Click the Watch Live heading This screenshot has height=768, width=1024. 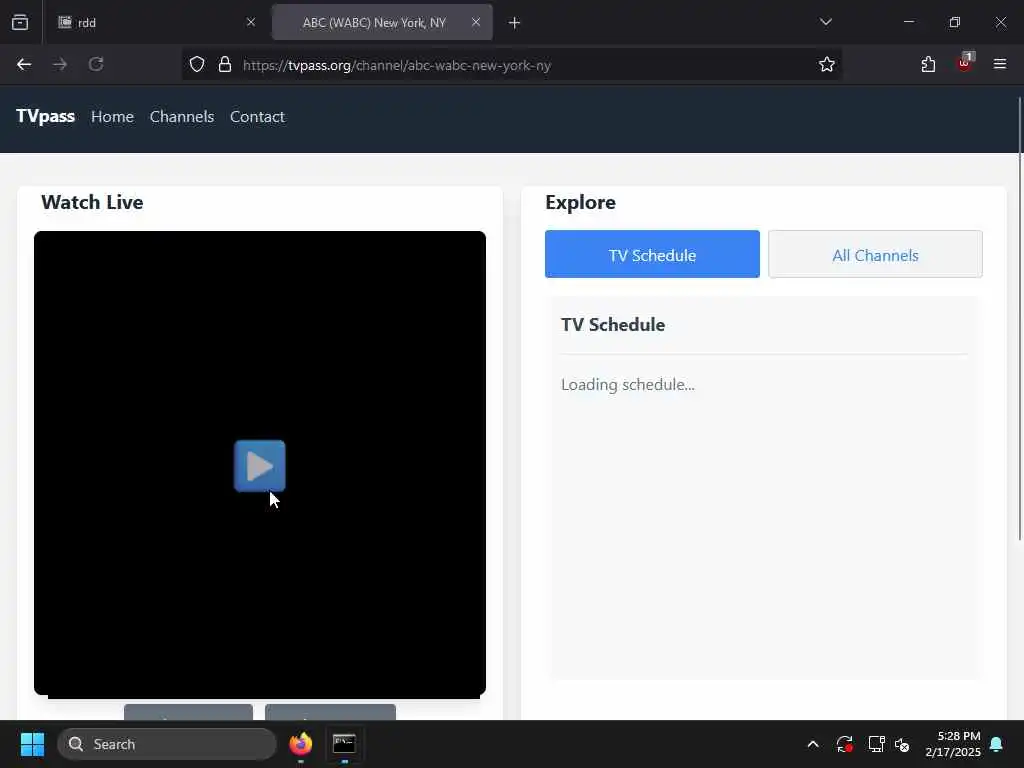click(92, 202)
